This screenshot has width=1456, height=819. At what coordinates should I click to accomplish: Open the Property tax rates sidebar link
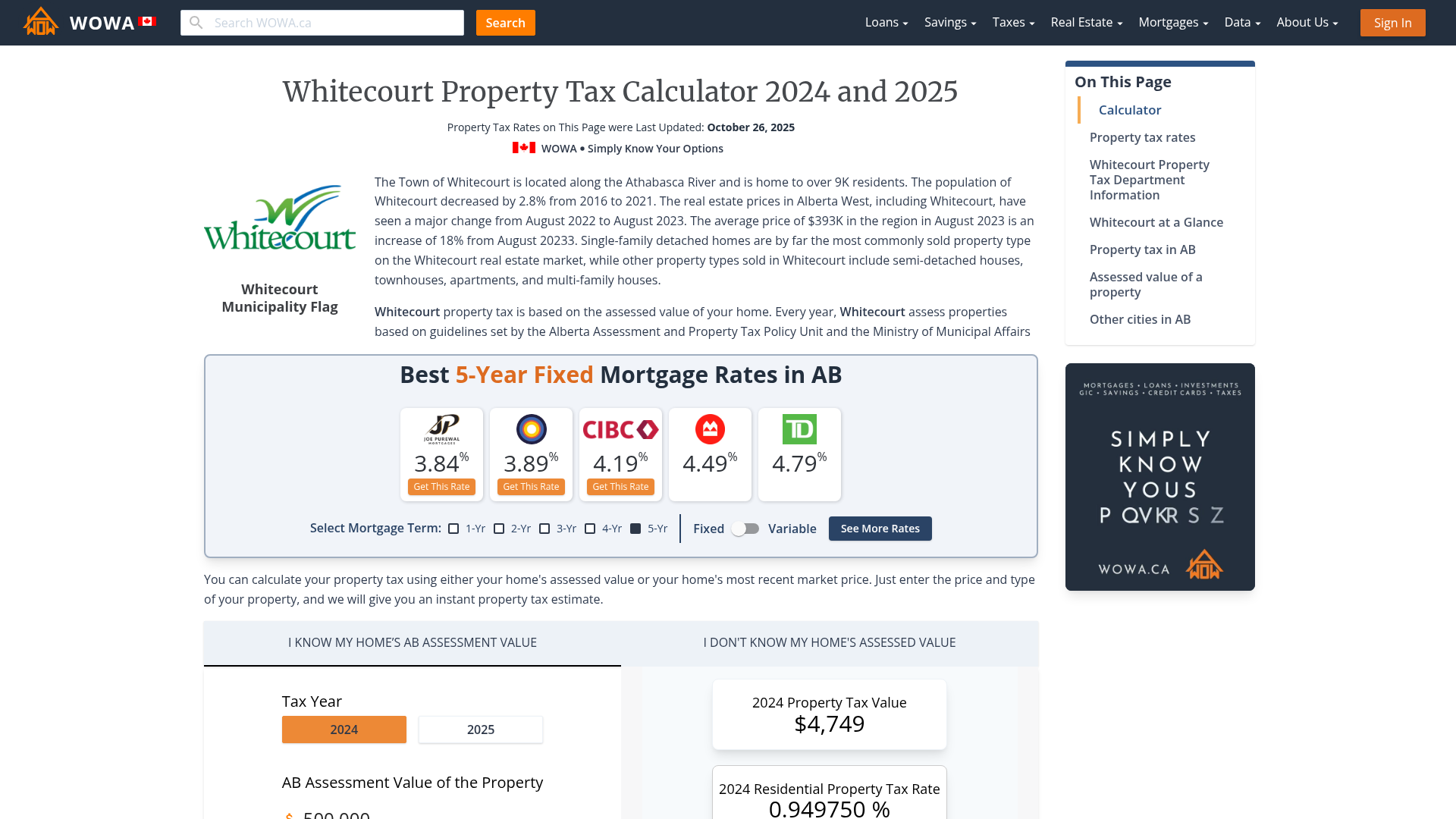tap(1142, 137)
